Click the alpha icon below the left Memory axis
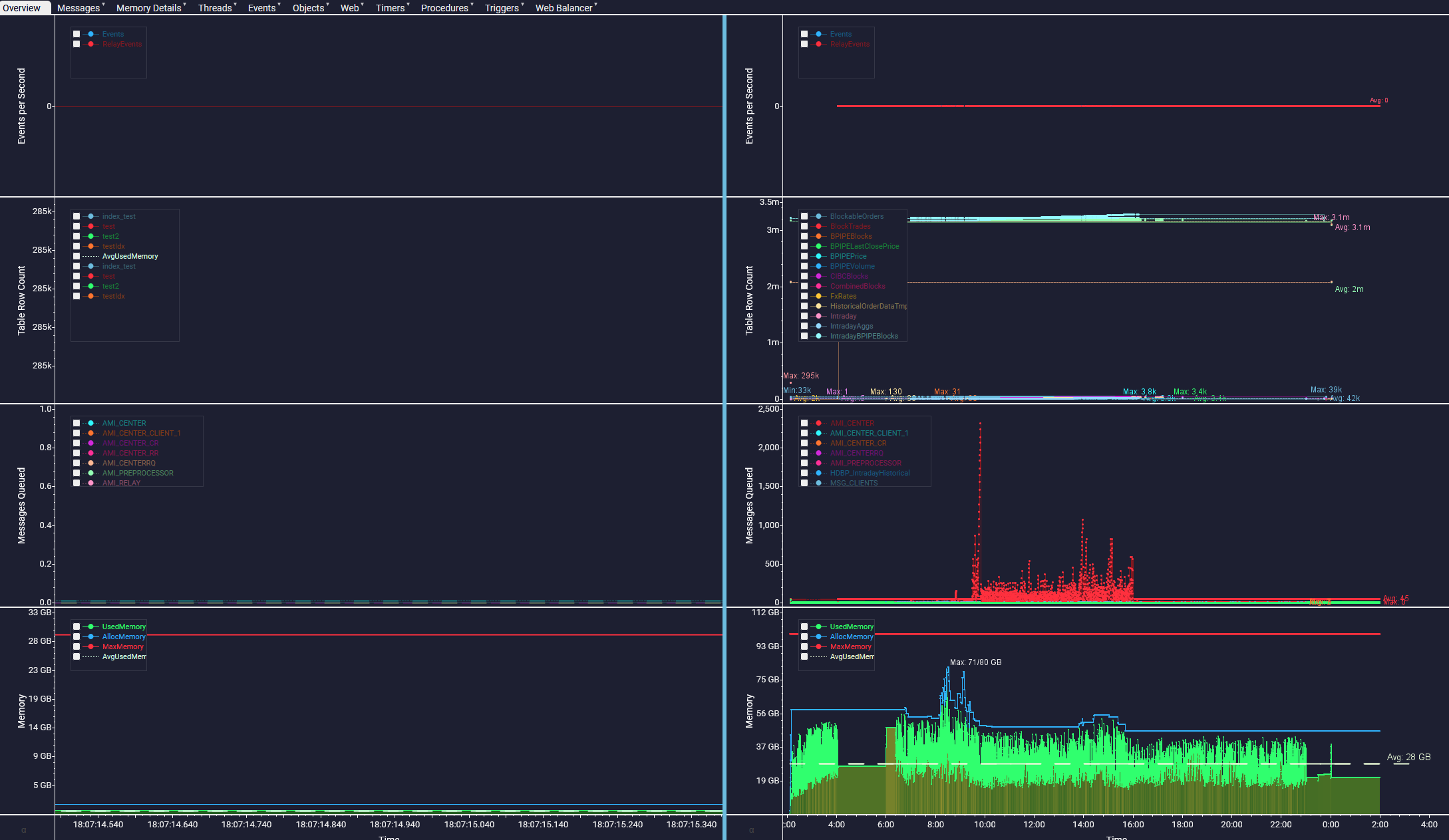The width and height of the screenshot is (1449, 840). [24, 830]
